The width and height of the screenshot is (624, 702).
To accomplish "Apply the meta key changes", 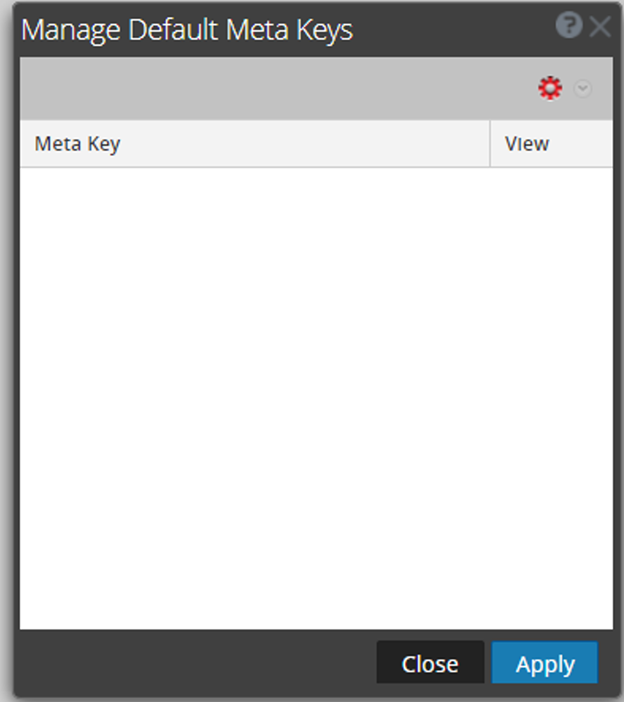I will [544, 663].
